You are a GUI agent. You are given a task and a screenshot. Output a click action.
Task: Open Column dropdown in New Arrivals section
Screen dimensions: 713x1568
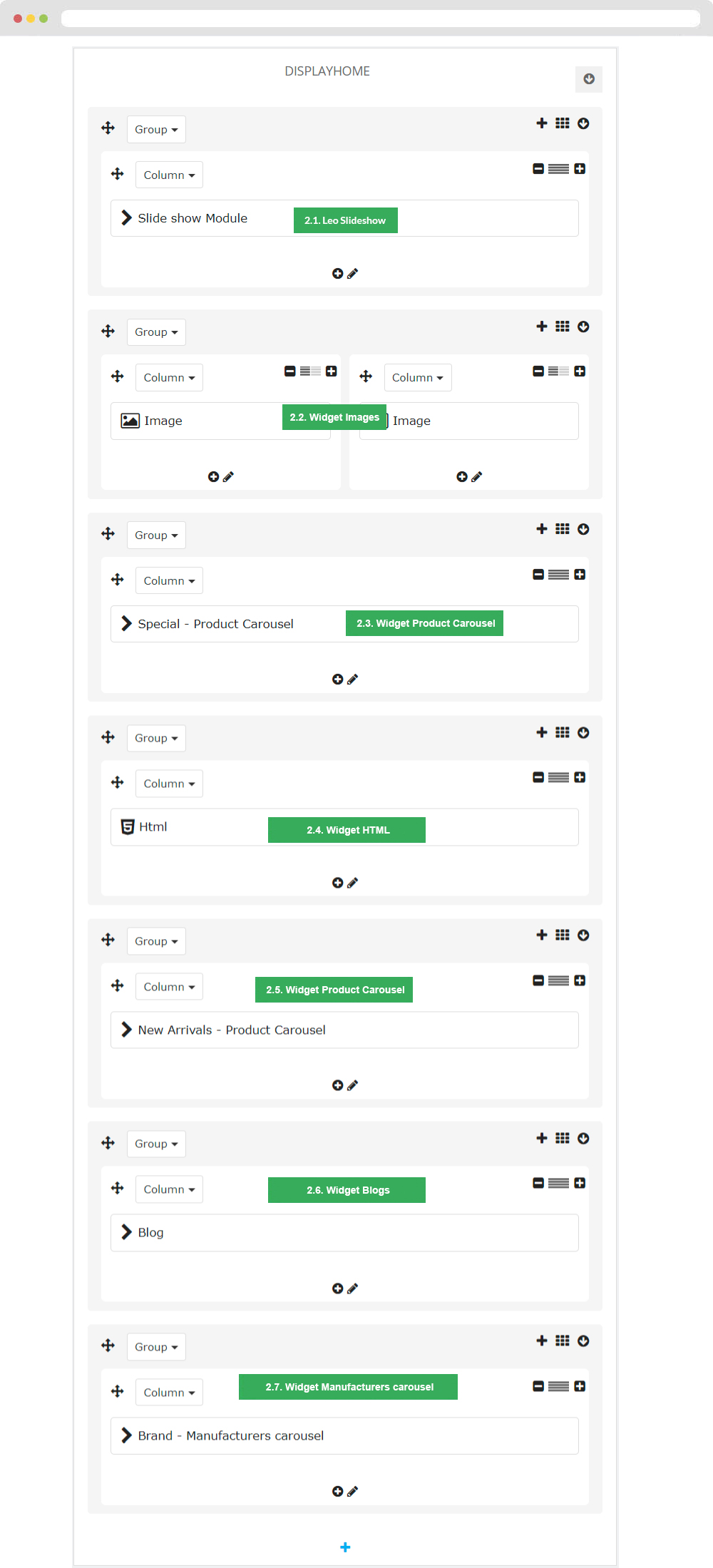tap(169, 987)
